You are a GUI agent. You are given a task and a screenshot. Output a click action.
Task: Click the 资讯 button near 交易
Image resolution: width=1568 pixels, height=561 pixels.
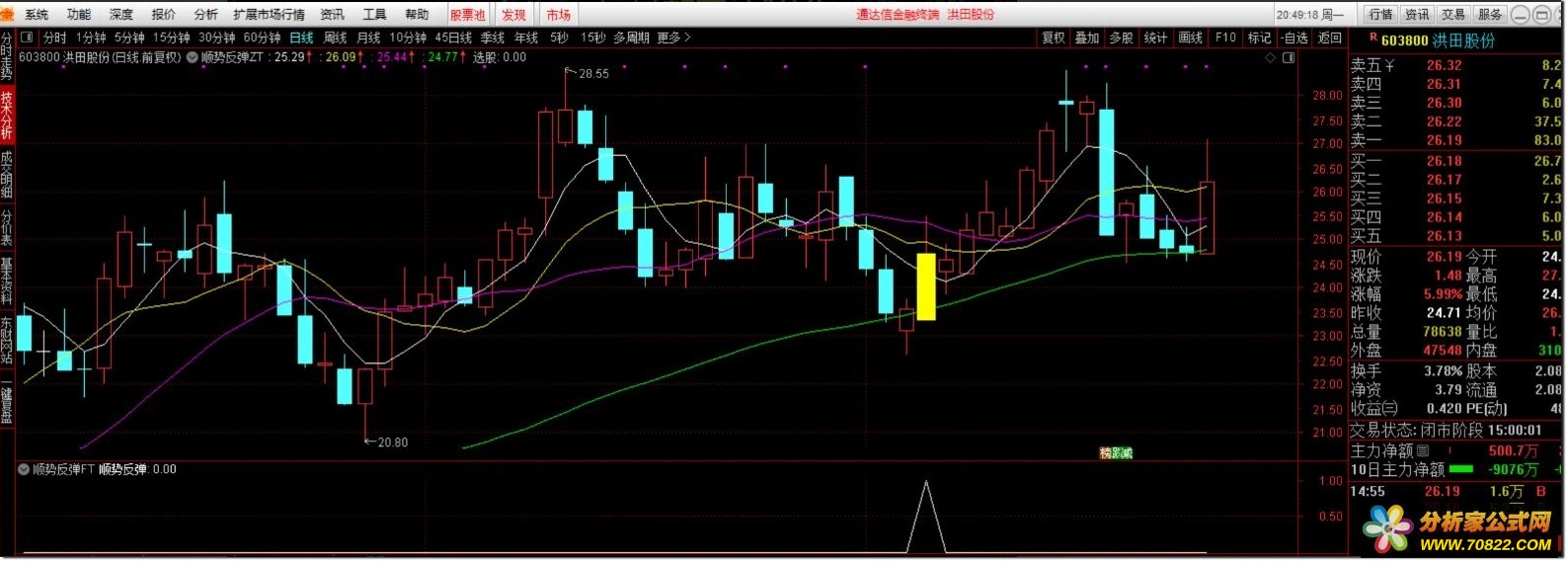(x=1418, y=14)
